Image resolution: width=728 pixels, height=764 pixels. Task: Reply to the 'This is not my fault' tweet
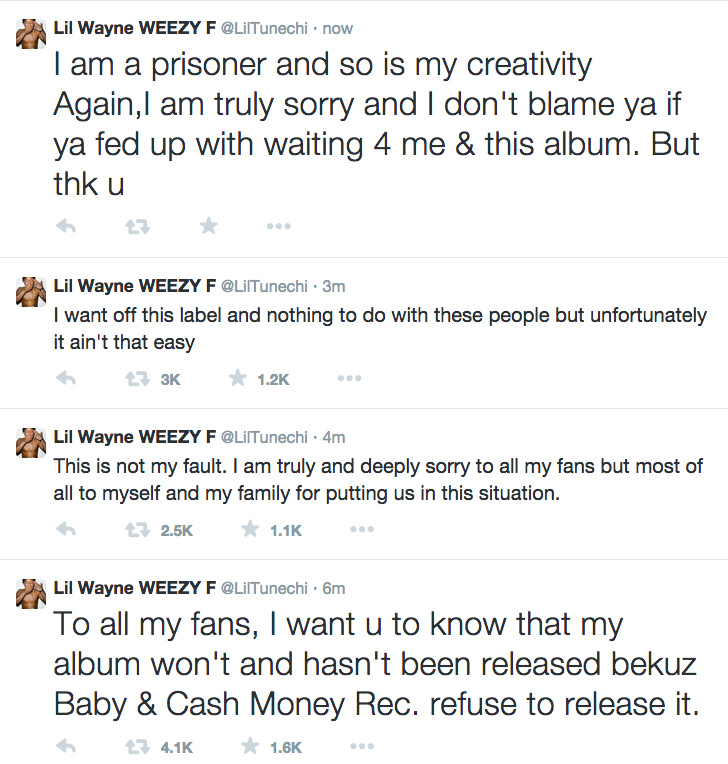point(66,529)
